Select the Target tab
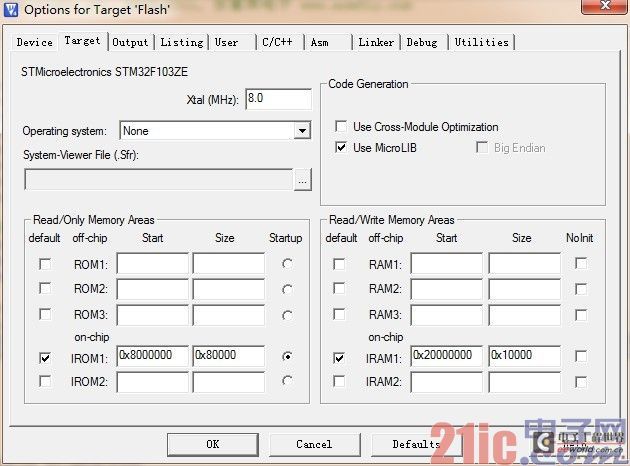 click(83, 41)
